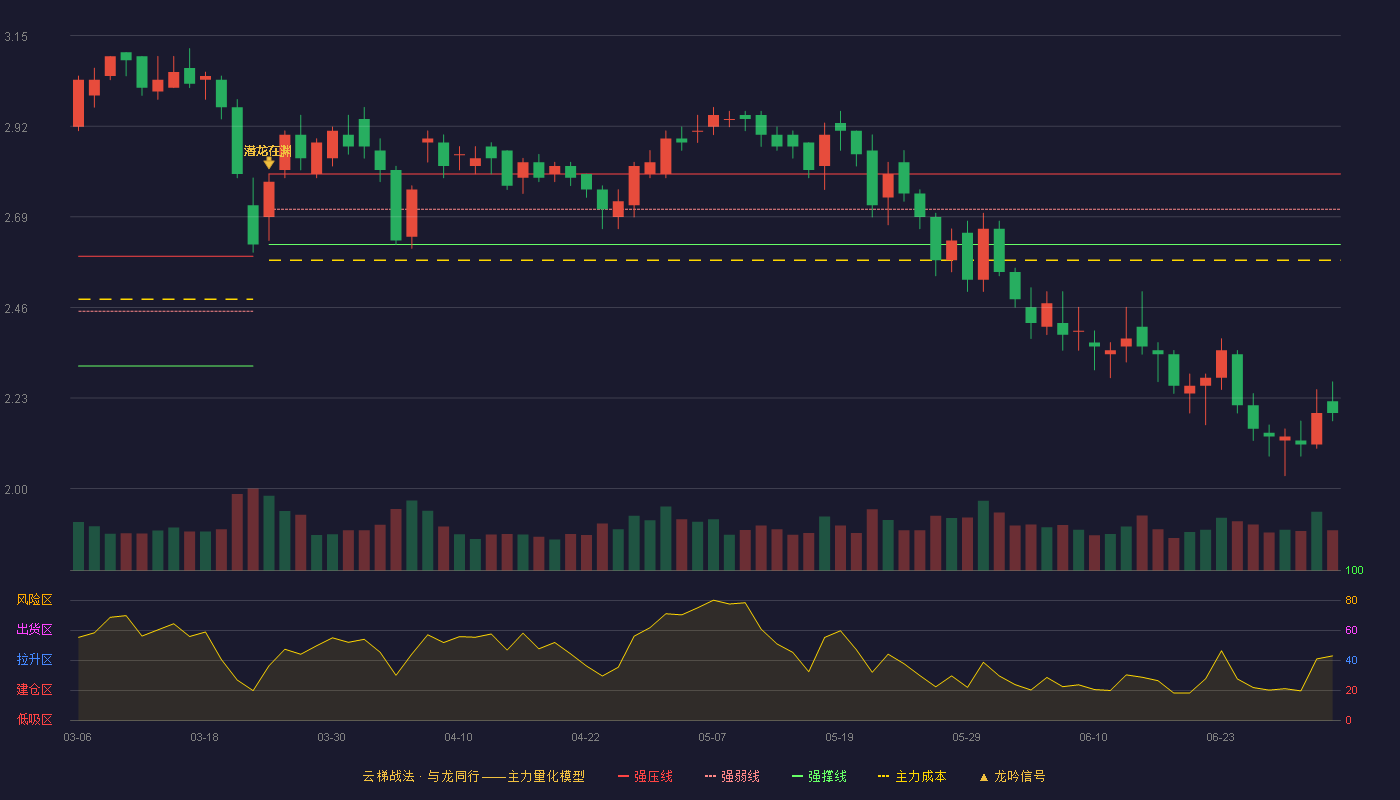The image size is (1400, 800).
Task: Click the 潜龙在渊 signal arrow marker
Action: [268, 162]
